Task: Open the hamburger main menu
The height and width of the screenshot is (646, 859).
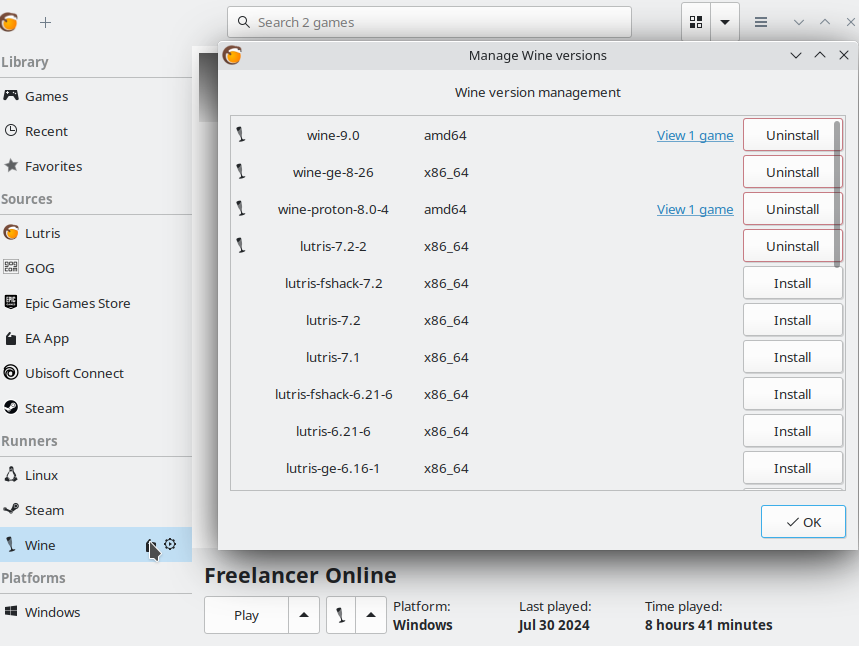Action: point(760,22)
